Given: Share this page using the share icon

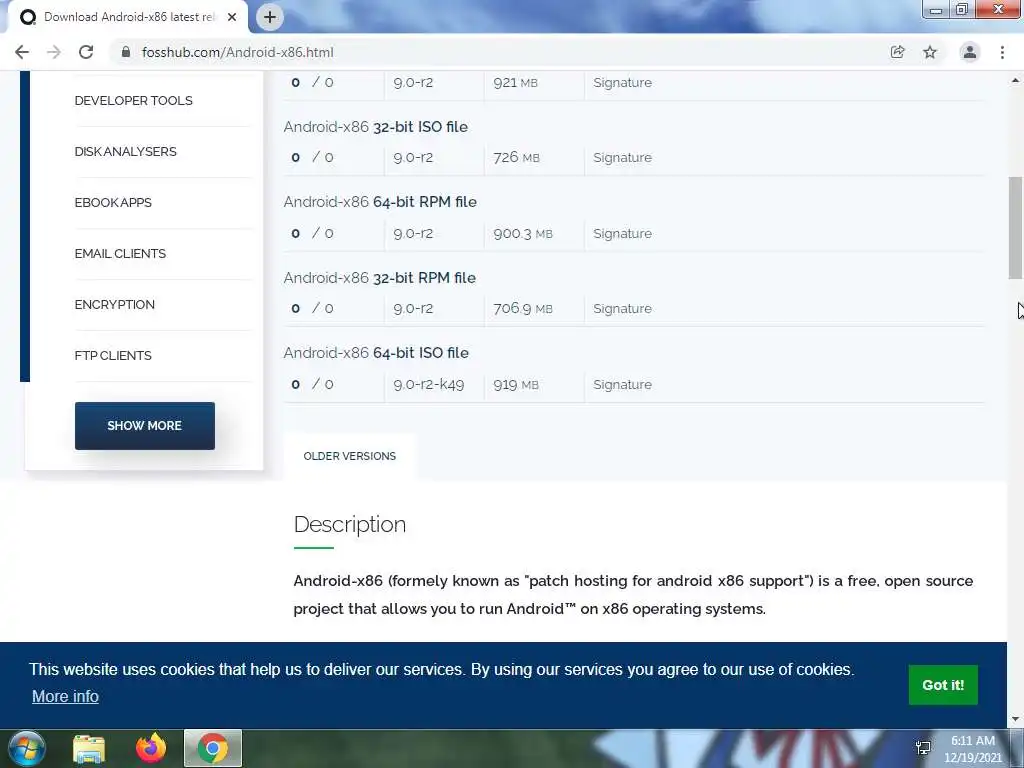Looking at the screenshot, I should (x=897, y=52).
